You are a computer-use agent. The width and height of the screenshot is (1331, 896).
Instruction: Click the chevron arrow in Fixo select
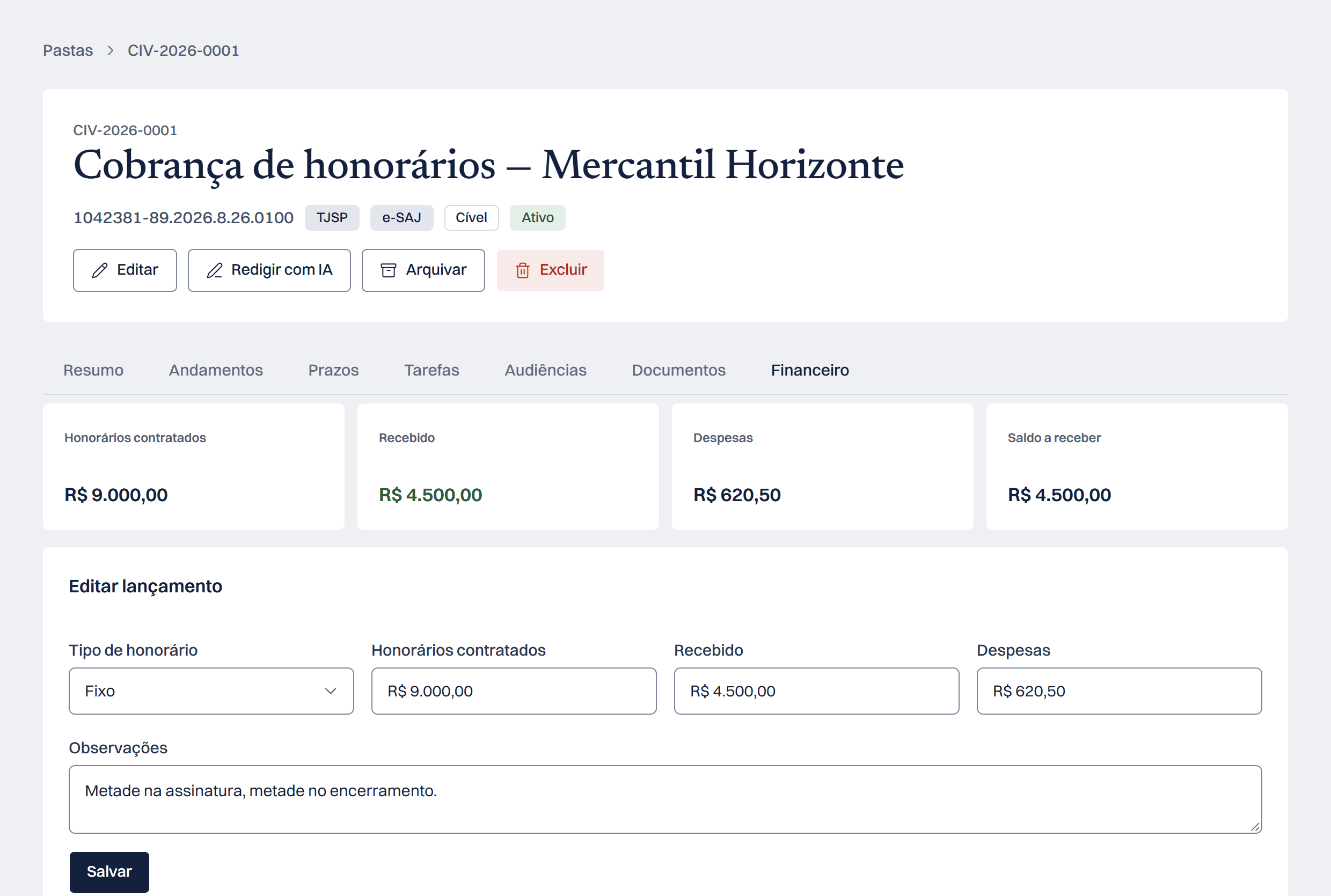(330, 691)
